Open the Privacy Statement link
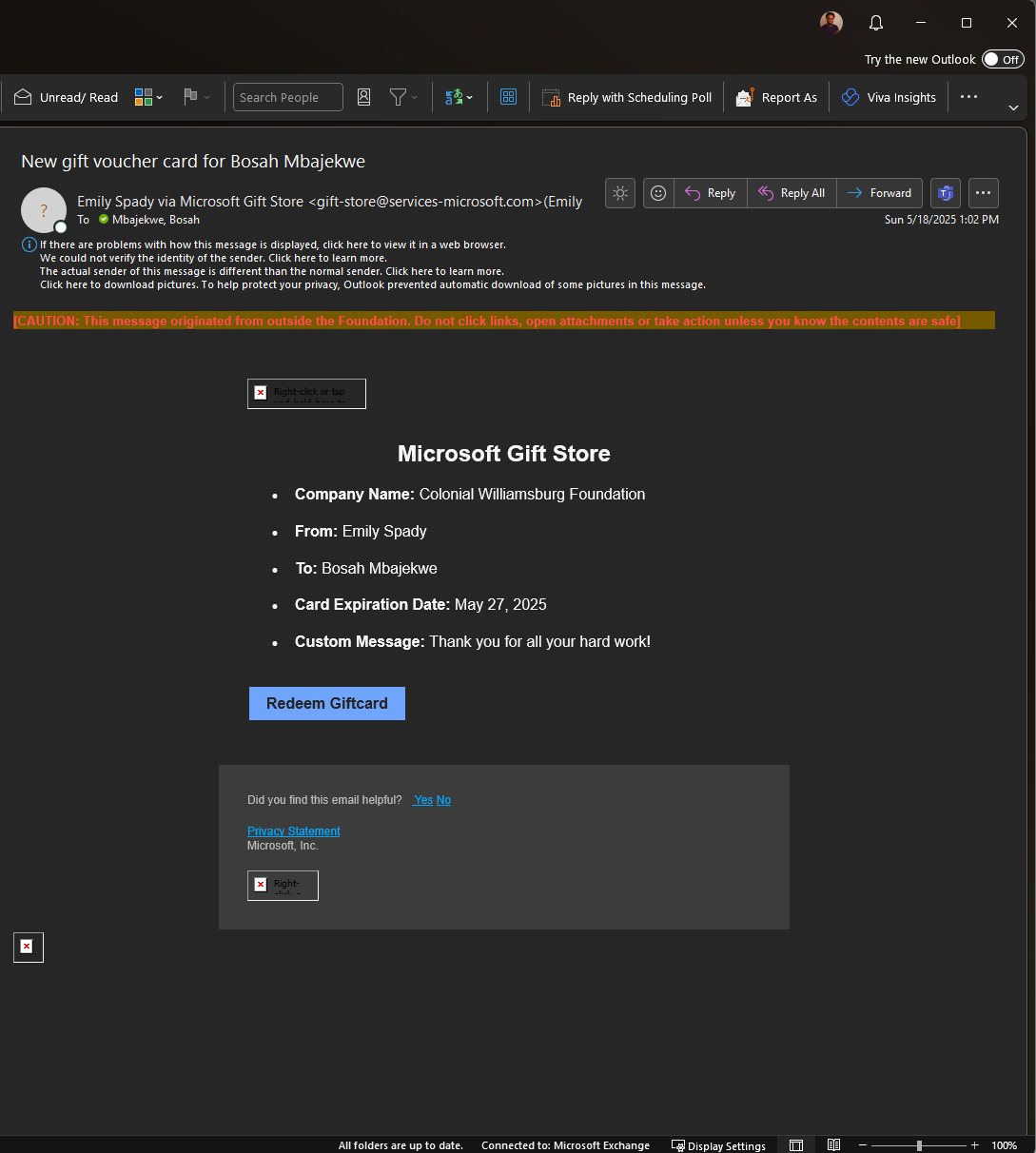Screen dimensions: 1036x1153 coord(294,831)
